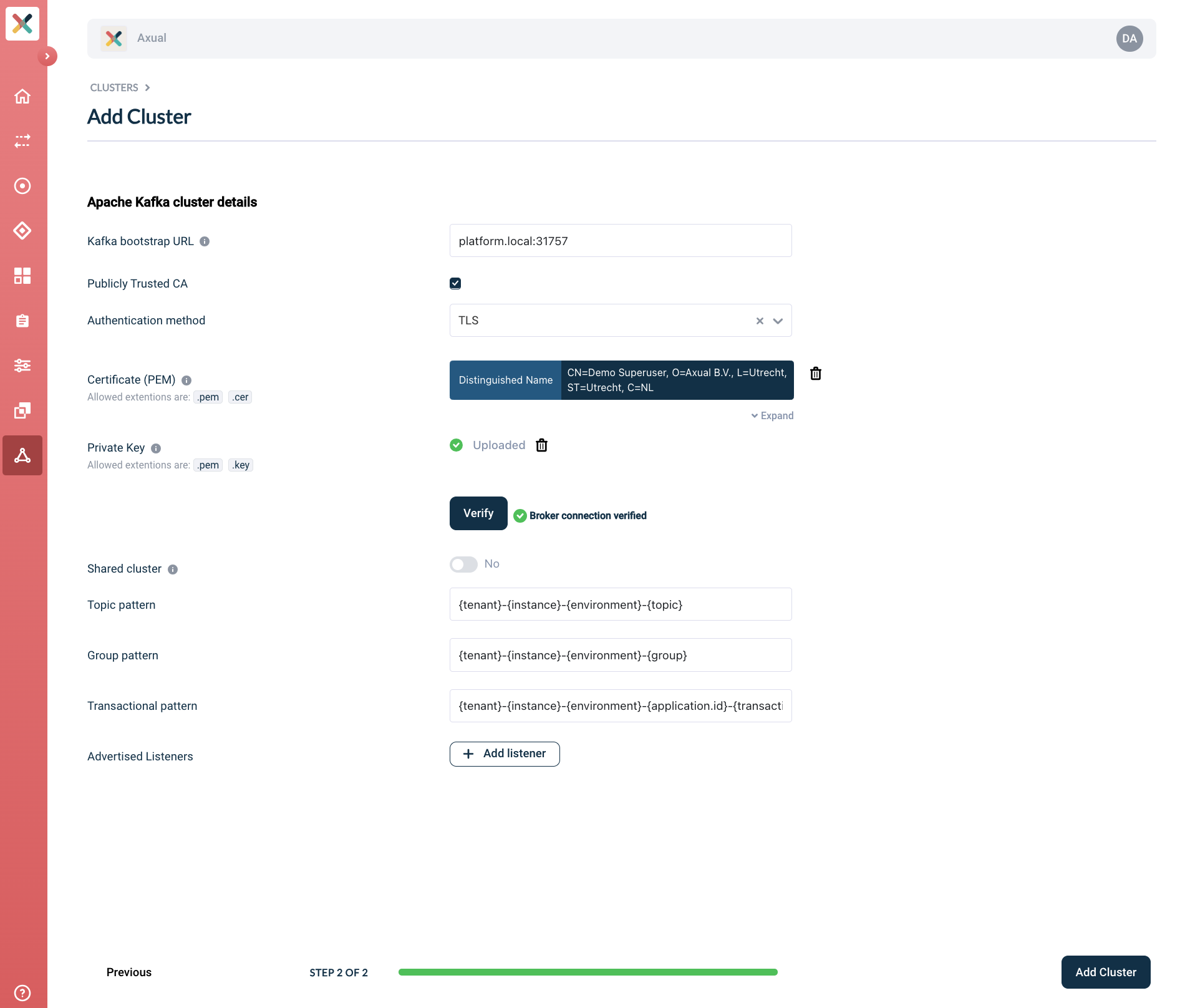Edit the Transactional pattern field
The image size is (1190, 1008).
click(621, 705)
